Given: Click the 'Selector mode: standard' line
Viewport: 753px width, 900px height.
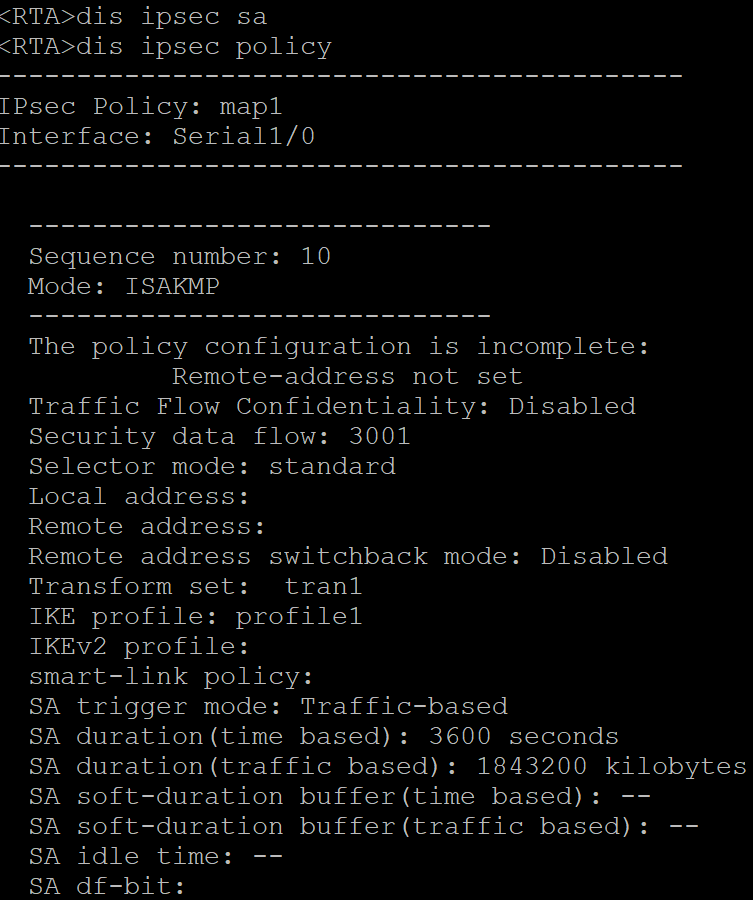Looking at the screenshot, I should 211,467.
